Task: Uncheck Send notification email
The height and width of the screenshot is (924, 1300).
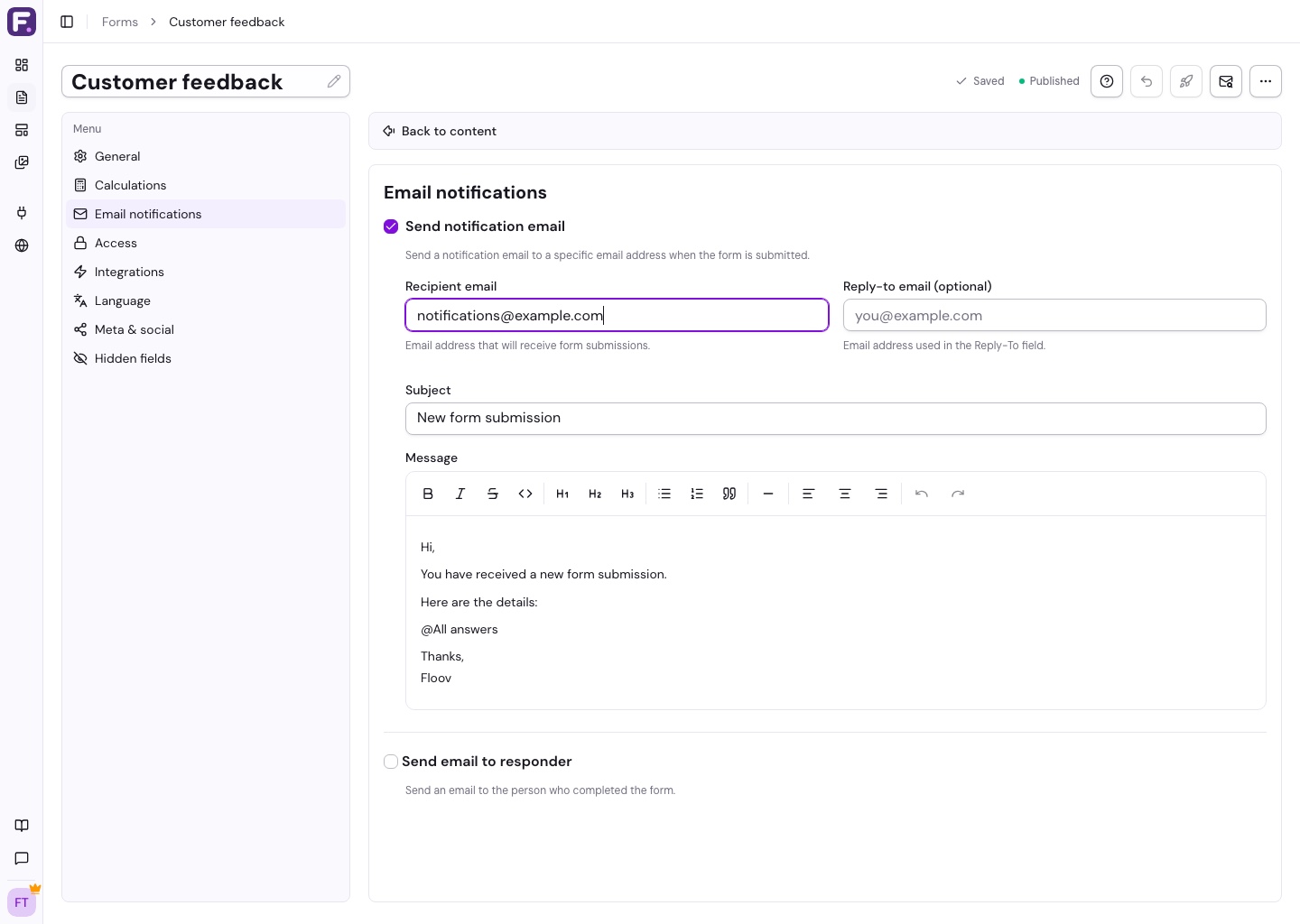Action: [x=391, y=226]
